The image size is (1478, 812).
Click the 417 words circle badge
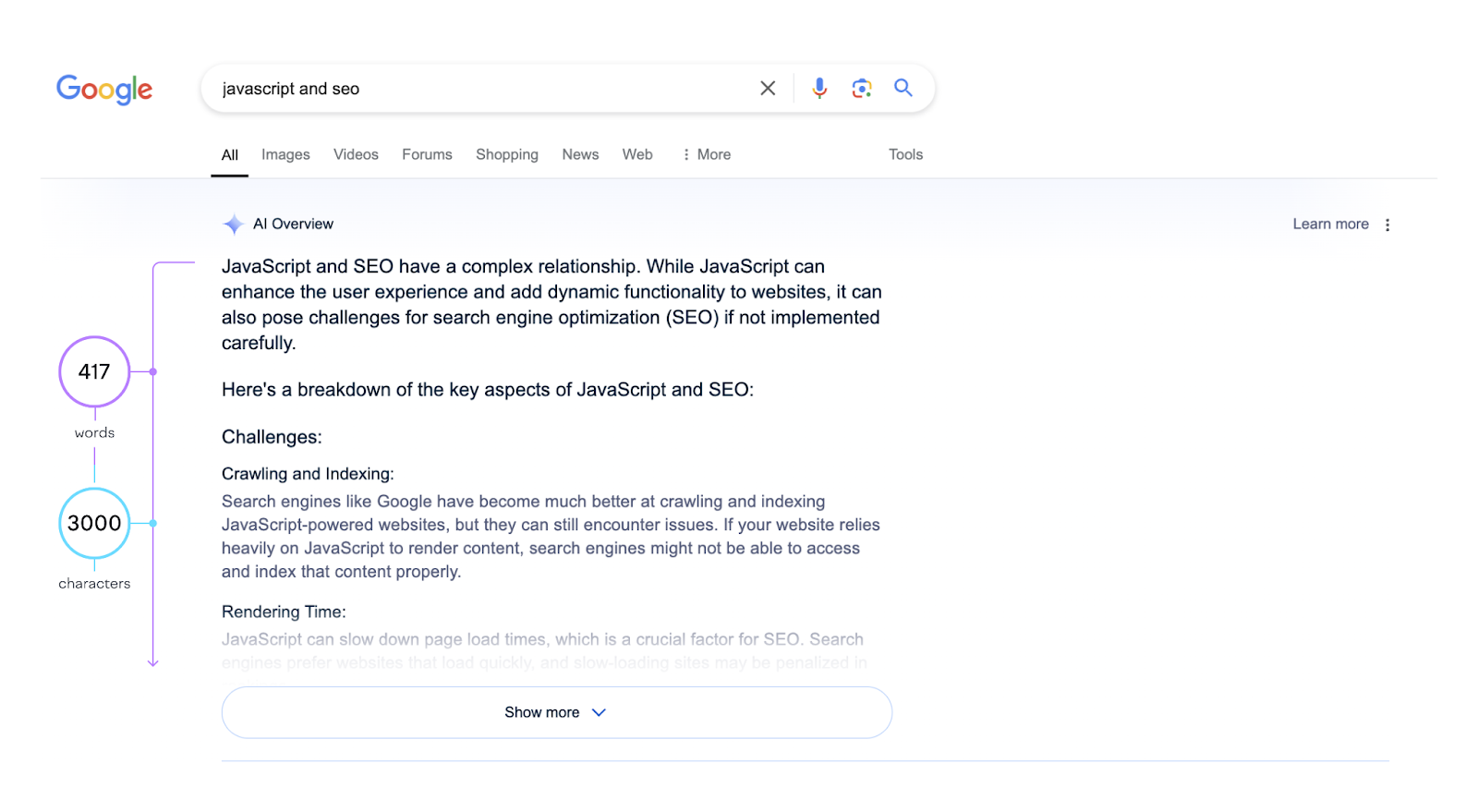point(94,372)
